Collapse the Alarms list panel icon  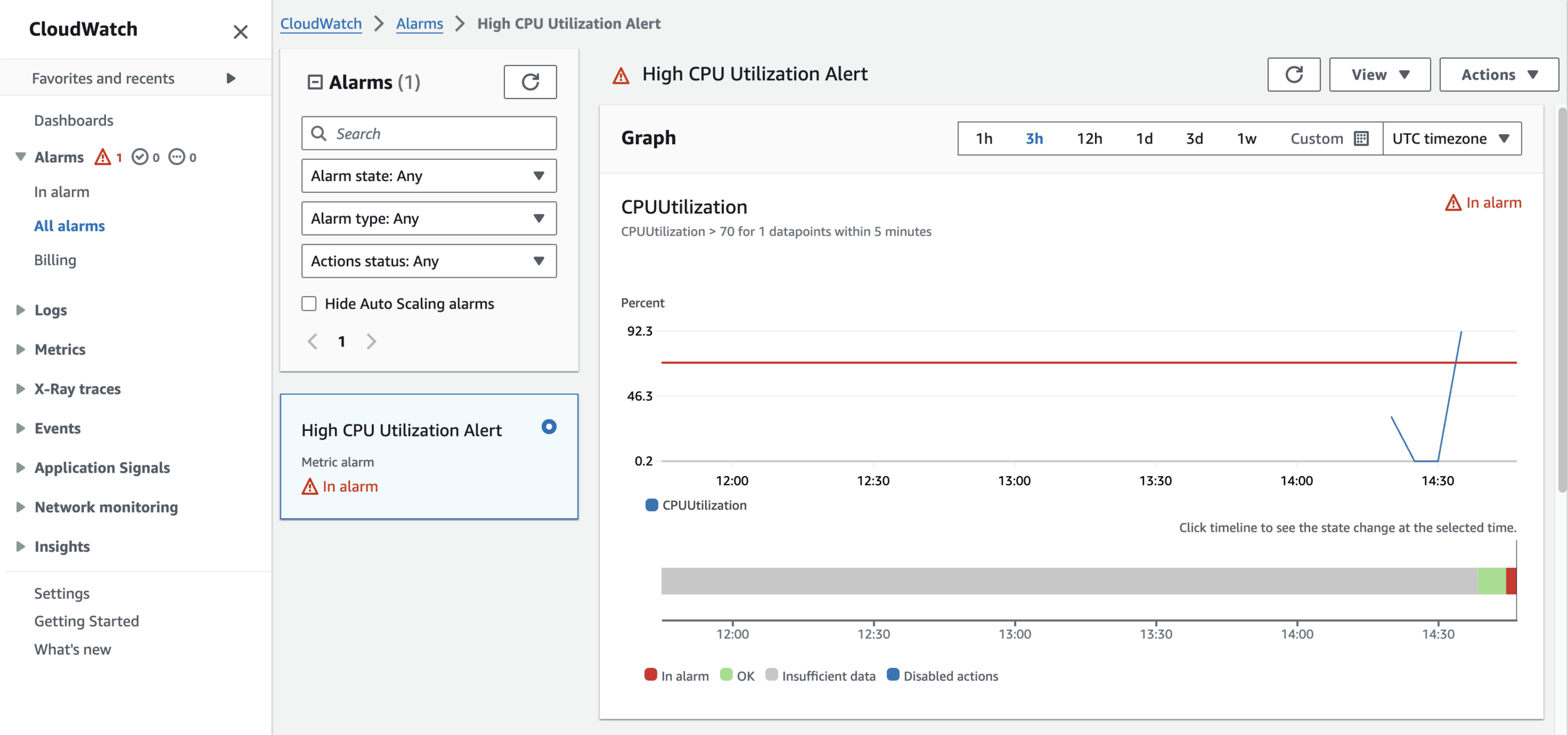[315, 82]
